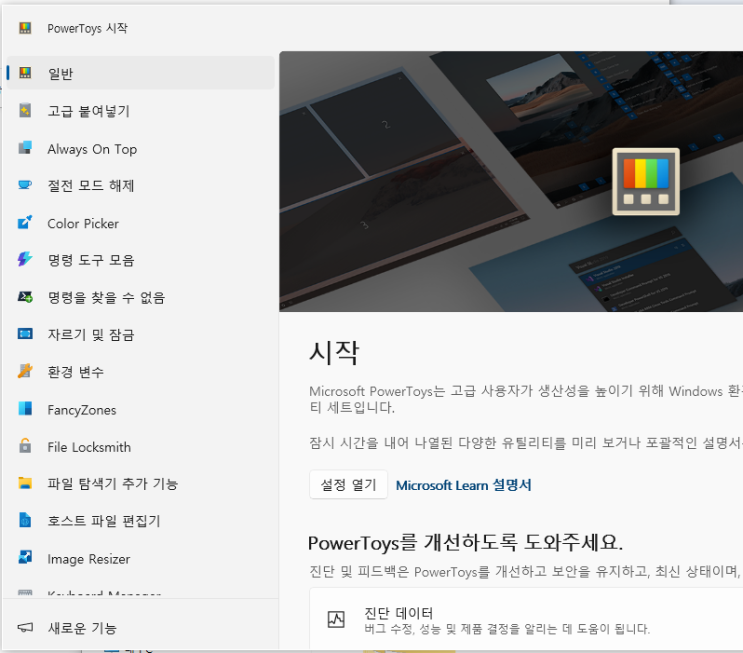Click 'PowerToys를 개선하도록 도와주세요.' heading
Viewport: 743px width, 653px height.
point(465,543)
